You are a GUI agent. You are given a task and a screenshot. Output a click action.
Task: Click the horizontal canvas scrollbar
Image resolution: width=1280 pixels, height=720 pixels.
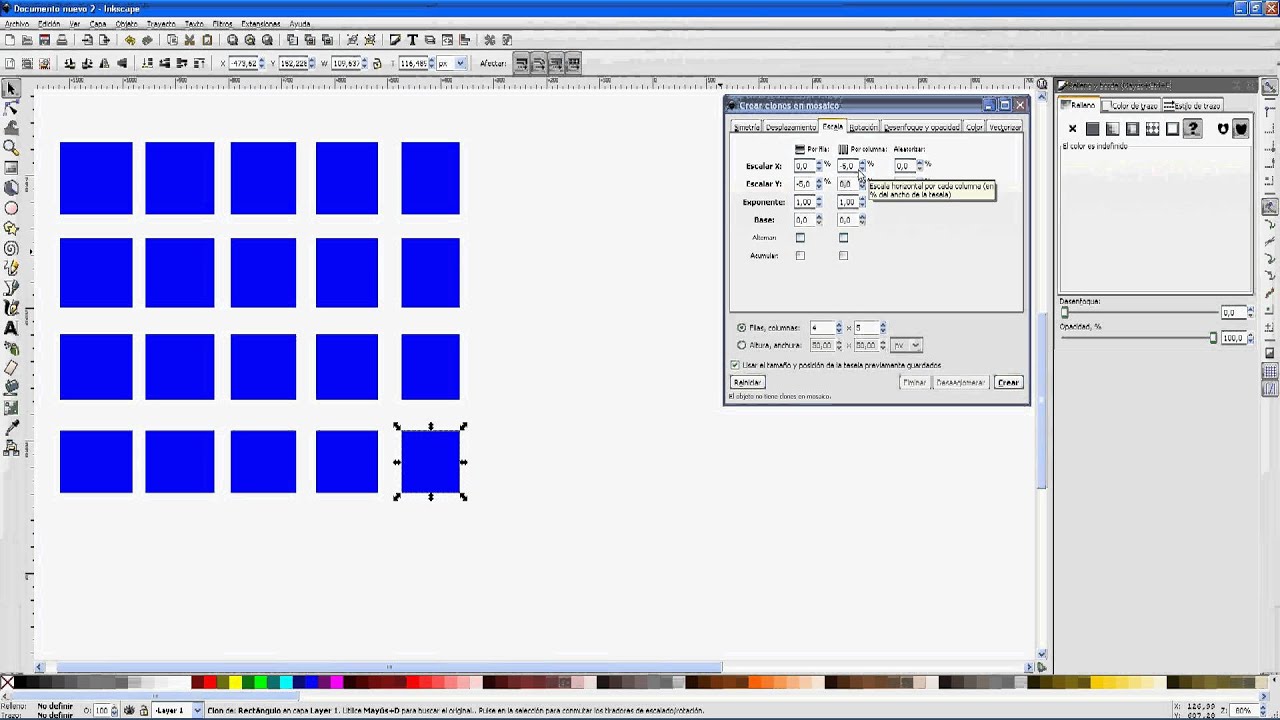[390, 667]
